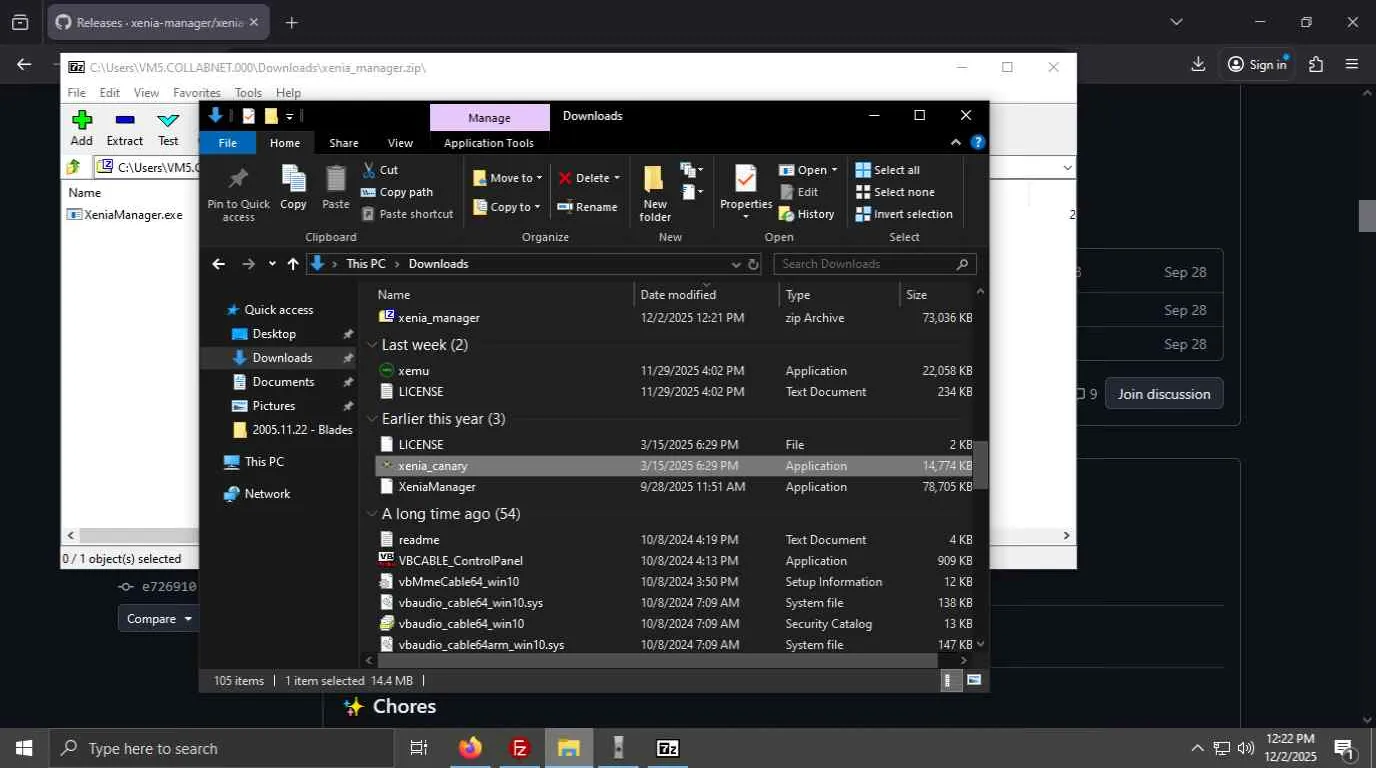Expand the Open dropdown arrow in ribbon

click(x=833, y=170)
